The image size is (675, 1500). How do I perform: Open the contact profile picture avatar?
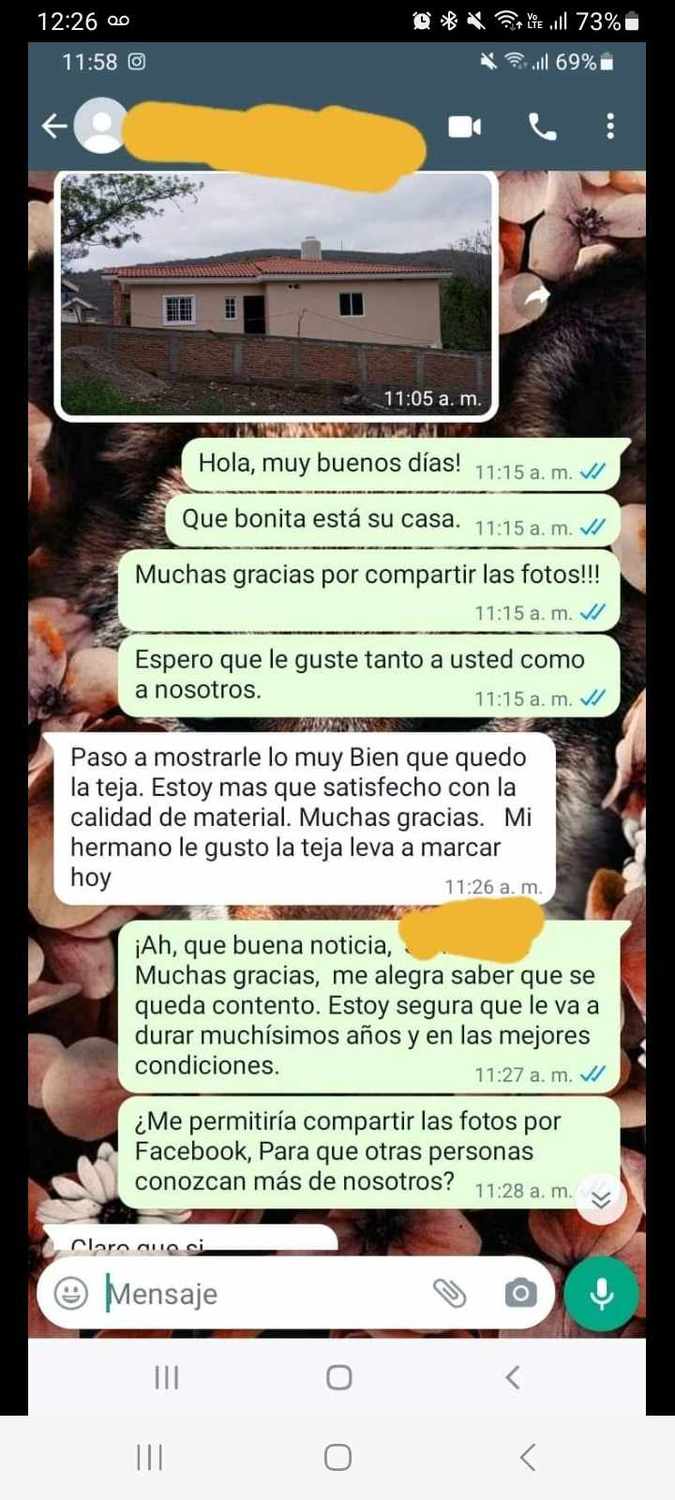(102, 126)
